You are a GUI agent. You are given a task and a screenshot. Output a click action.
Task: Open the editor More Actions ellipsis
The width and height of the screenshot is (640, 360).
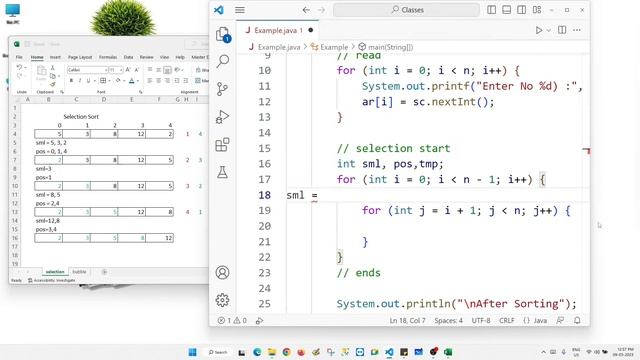pos(577,30)
